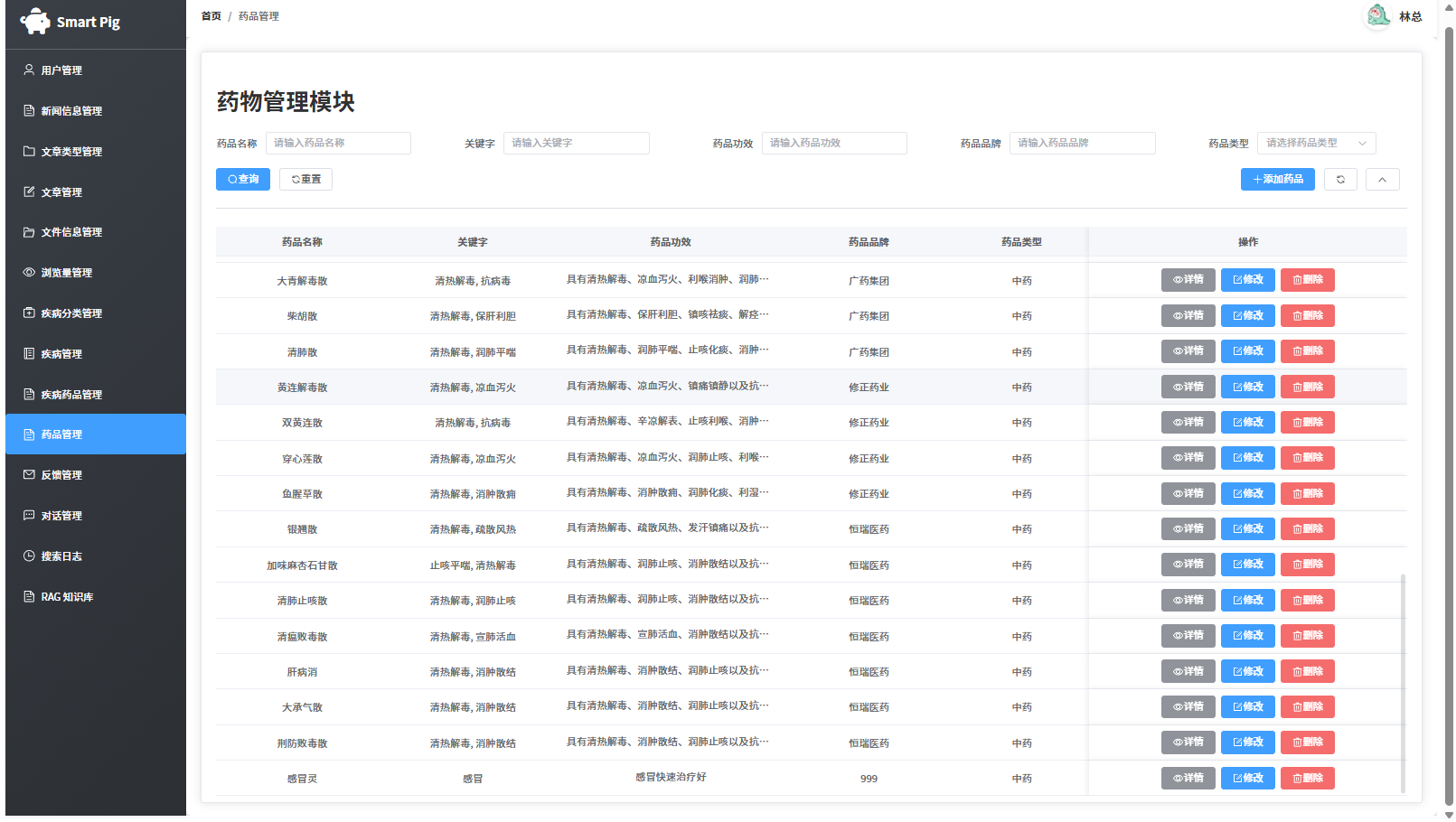Screen dimensions: 1456x822
Task: Open 对话管理 sidebar item
Action: [x=96, y=515]
